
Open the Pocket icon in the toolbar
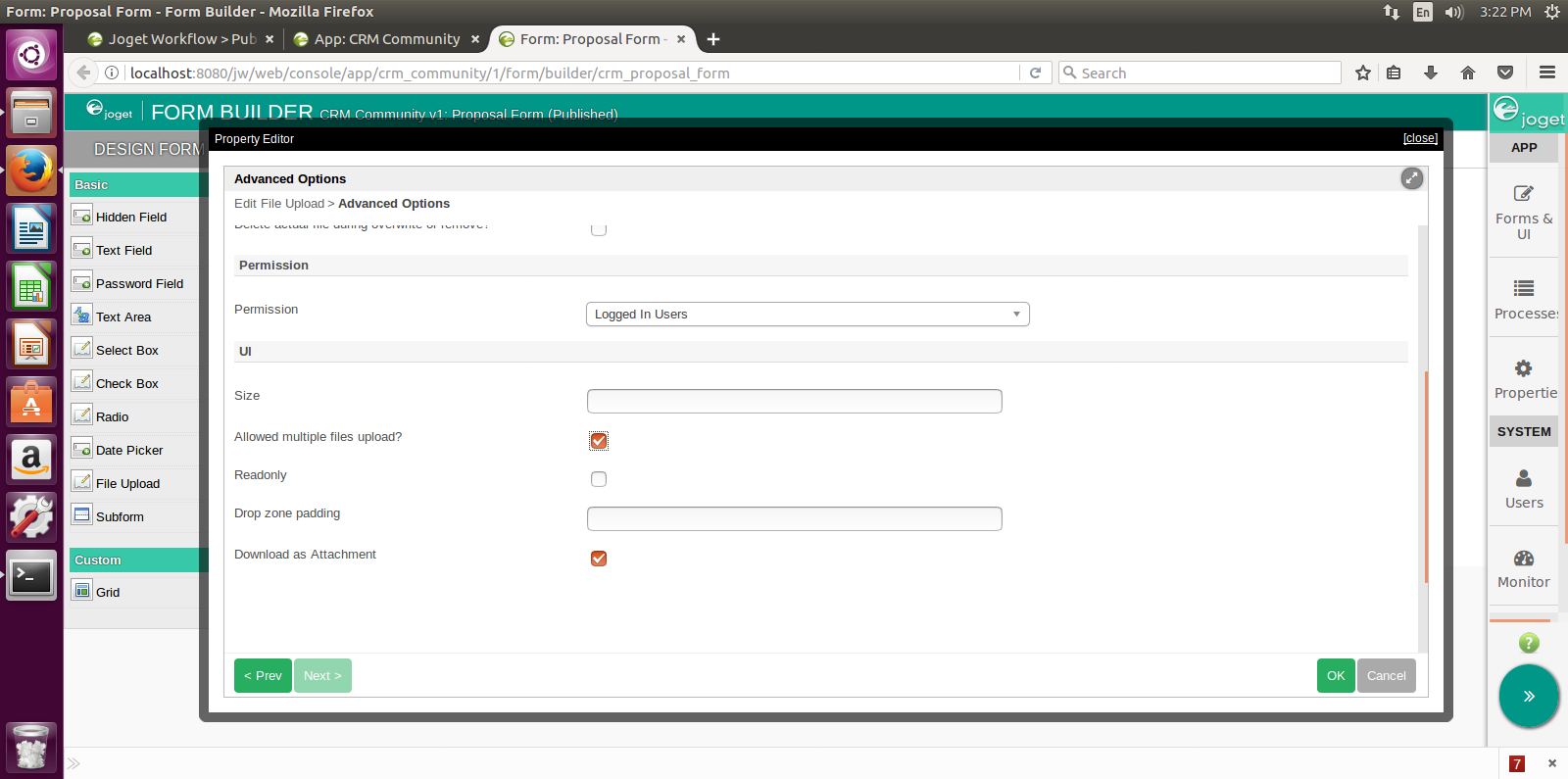tap(1505, 73)
